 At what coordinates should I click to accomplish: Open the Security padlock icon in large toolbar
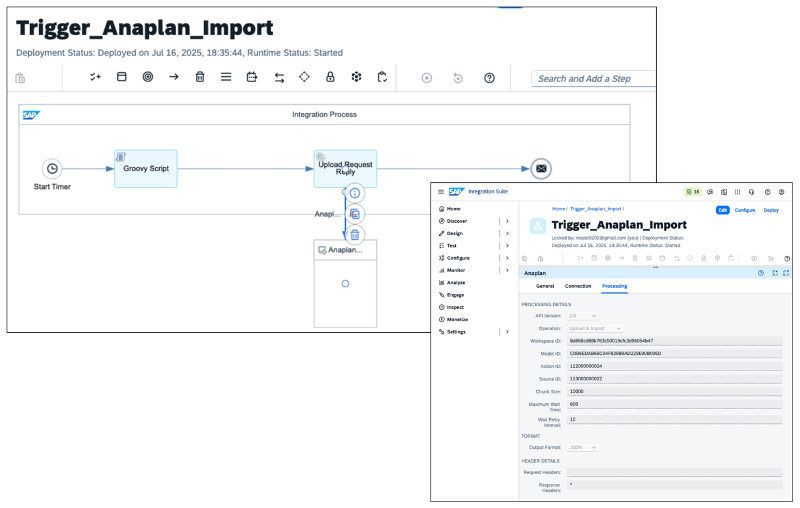(330, 77)
